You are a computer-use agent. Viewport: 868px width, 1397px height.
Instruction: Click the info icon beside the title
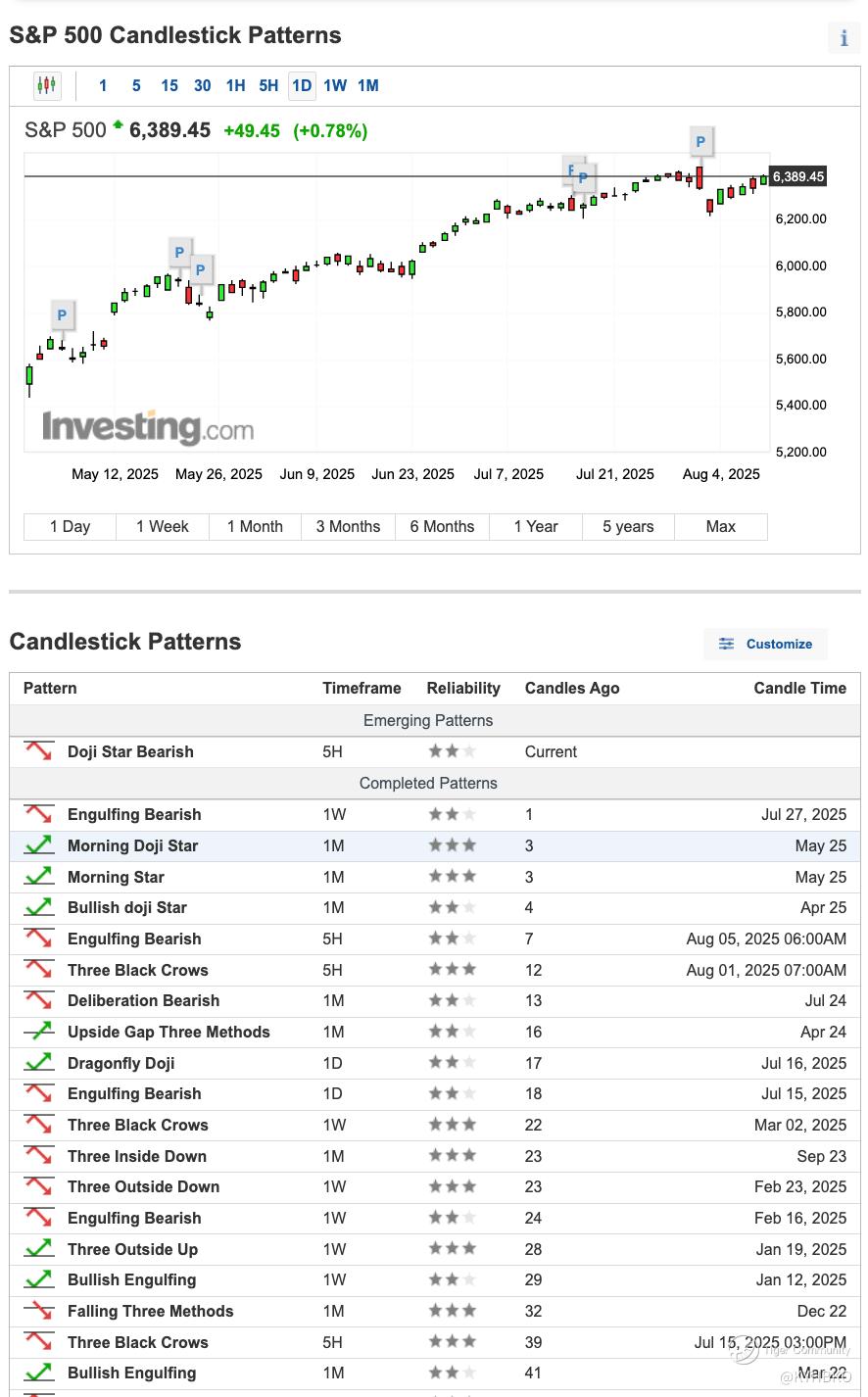click(x=844, y=38)
